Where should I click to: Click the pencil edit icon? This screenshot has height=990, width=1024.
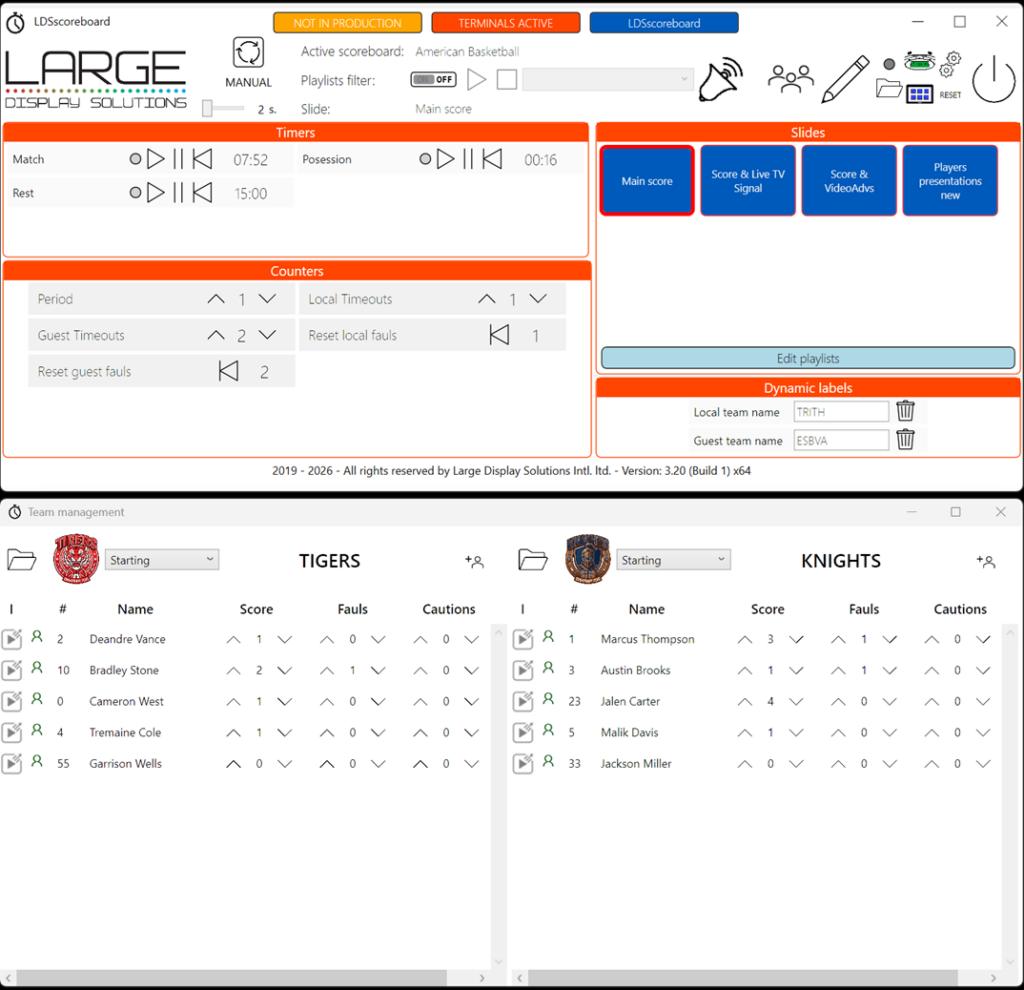point(846,79)
